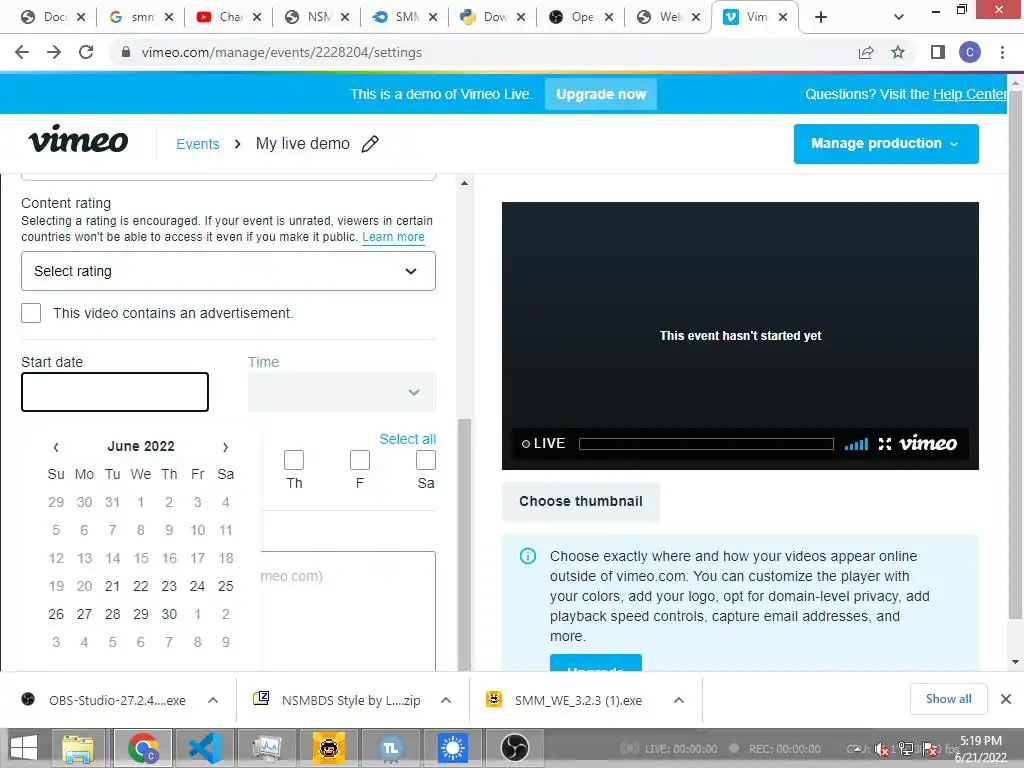Click the TL app icon in taskbar
Image resolution: width=1024 pixels, height=768 pixels.
tap(391, 748)
